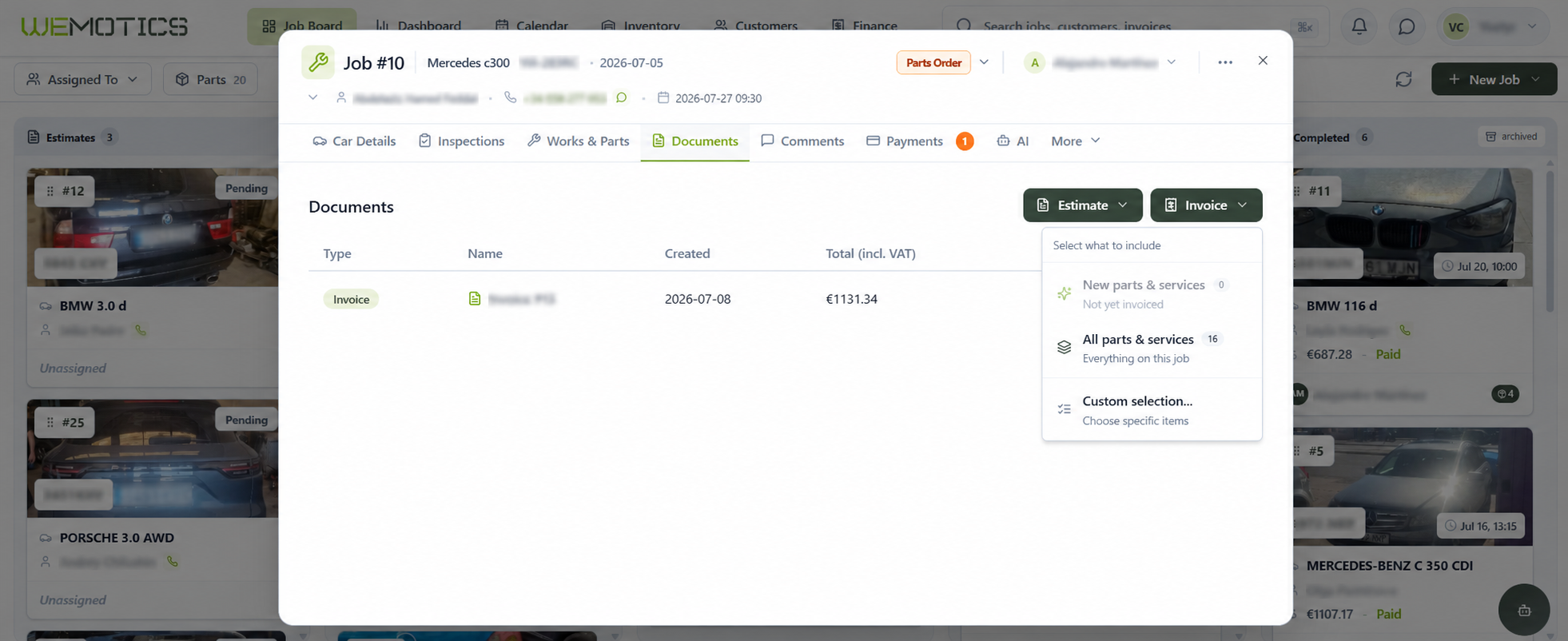Click the Jul 20, 10:00 time badge
This screenshot has height=641, width=1568.
[1479, 266]
